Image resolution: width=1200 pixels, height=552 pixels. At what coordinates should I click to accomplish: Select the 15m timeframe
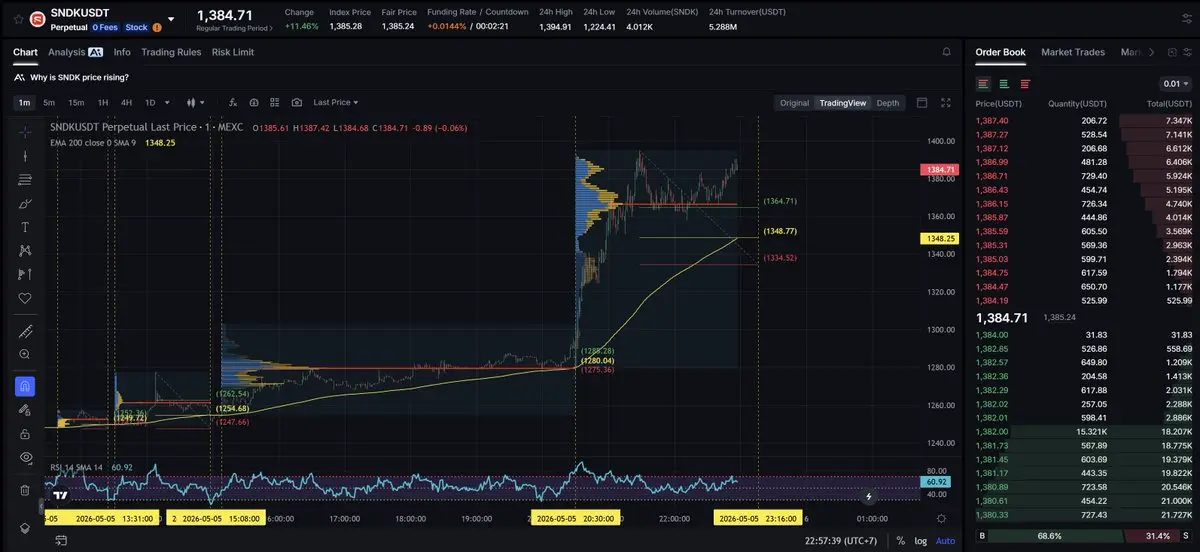point(76,102)
